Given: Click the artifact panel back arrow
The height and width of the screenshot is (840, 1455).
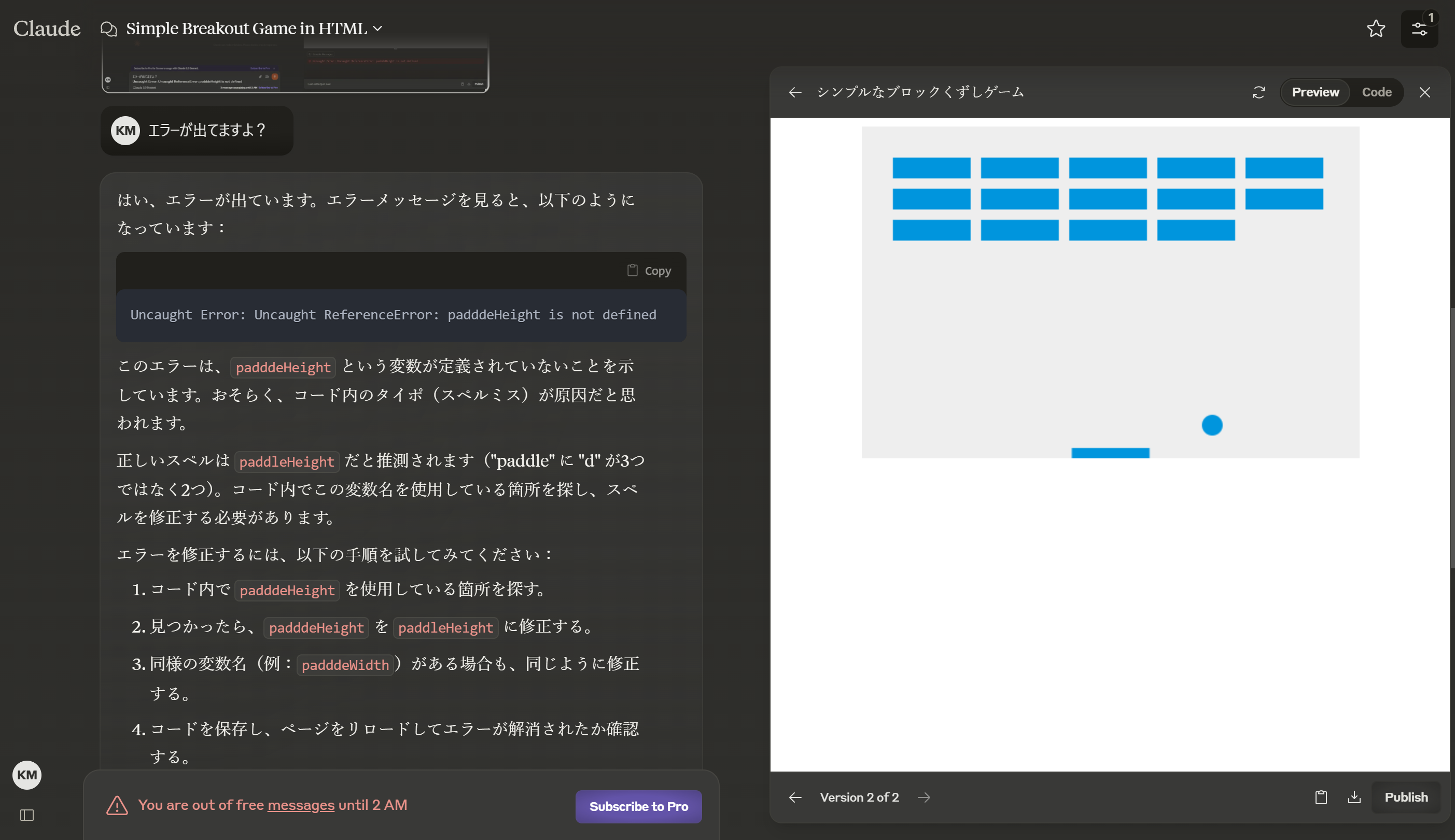Looking at the screenshot, I should 795,92.
